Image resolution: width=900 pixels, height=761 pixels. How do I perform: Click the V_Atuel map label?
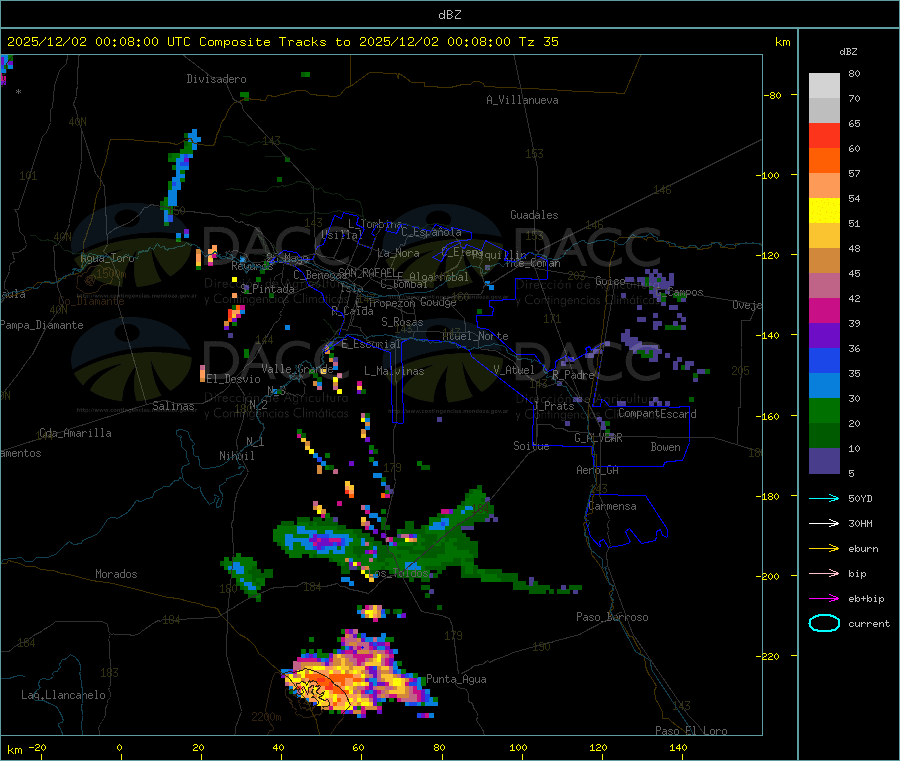514,370
